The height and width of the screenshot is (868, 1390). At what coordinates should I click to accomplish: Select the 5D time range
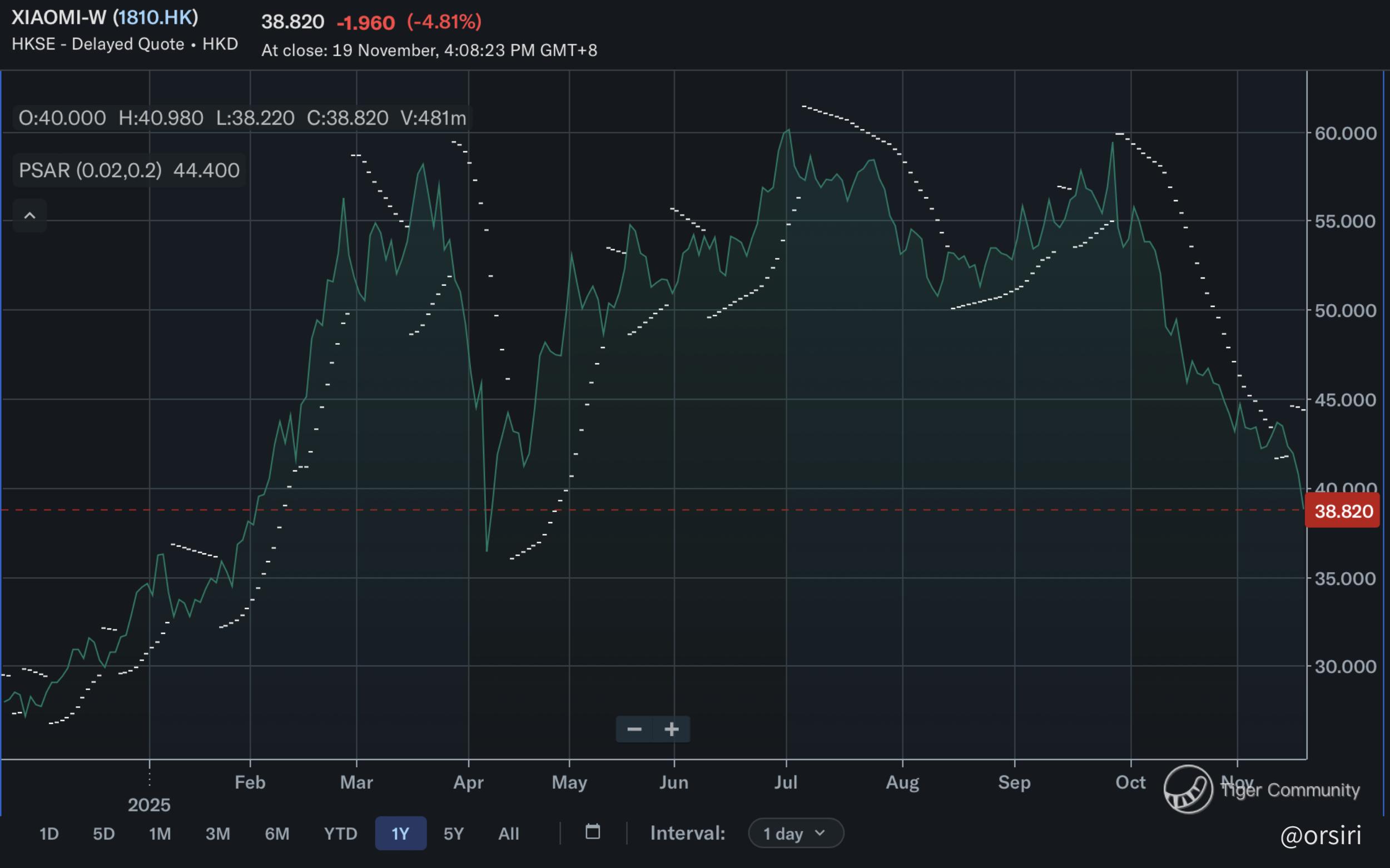click(104, 833)
